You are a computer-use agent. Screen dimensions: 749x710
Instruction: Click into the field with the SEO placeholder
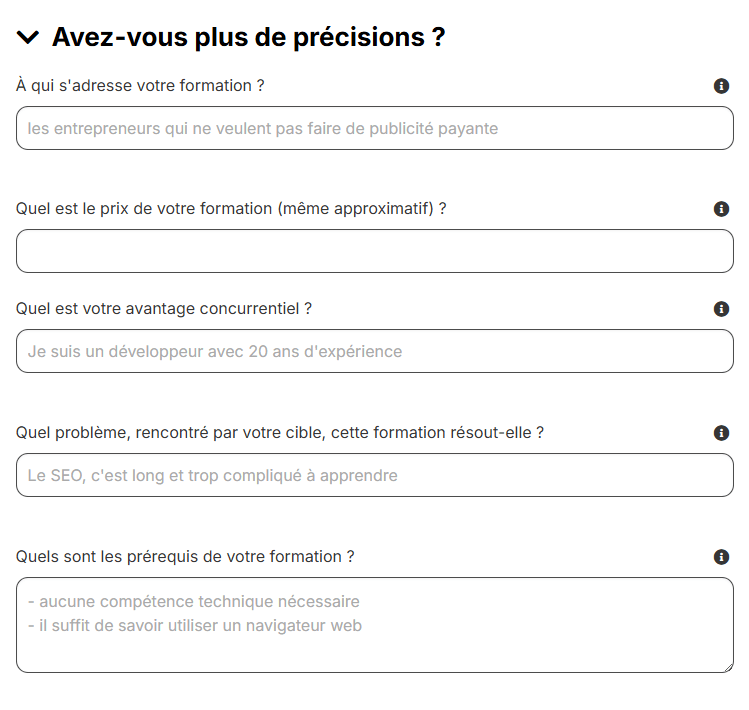click(x=374, y=475)
